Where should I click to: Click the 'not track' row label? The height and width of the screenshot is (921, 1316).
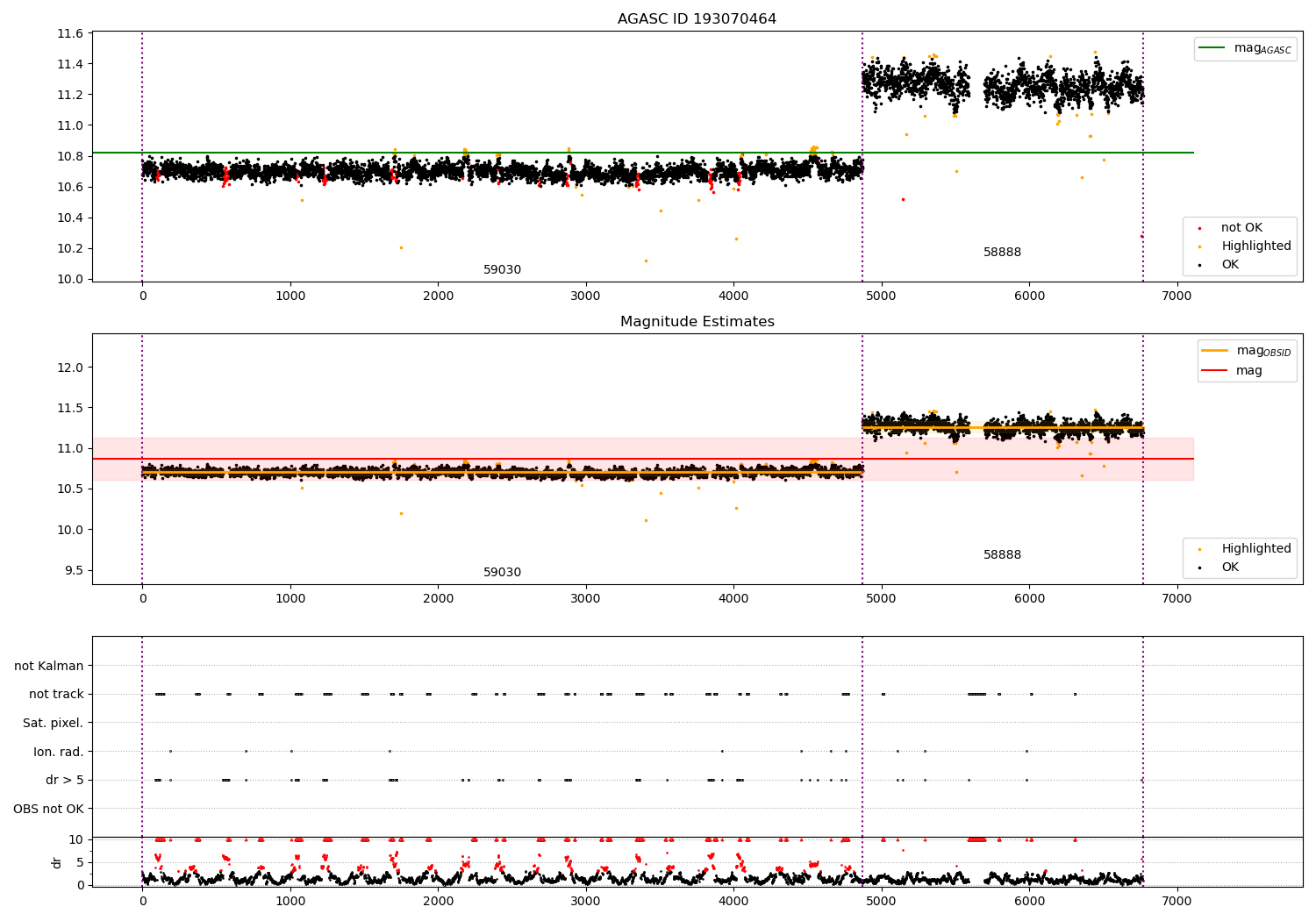click(56, 695)
